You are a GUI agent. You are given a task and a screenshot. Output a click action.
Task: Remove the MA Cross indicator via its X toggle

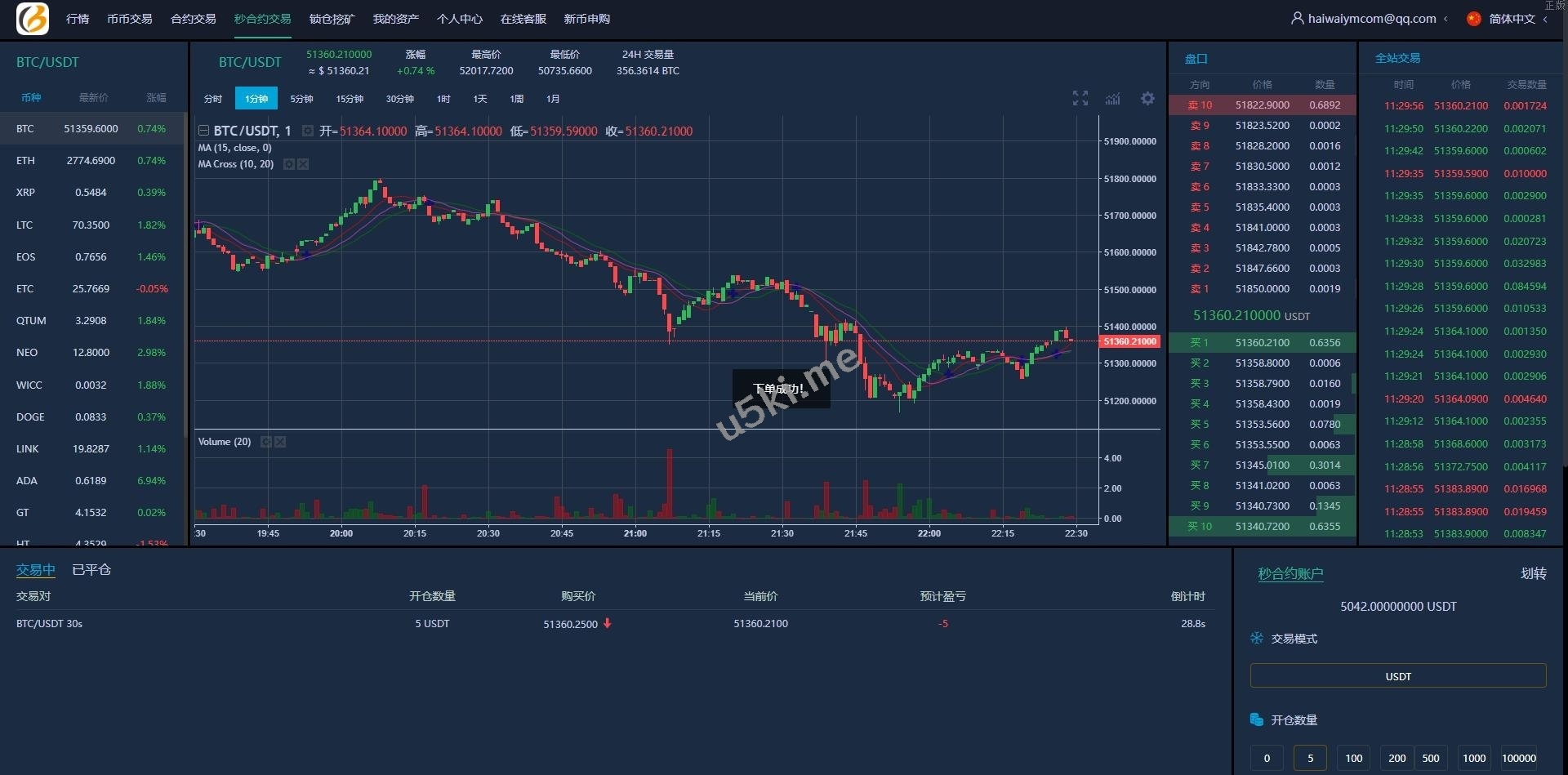click(303, 164)
